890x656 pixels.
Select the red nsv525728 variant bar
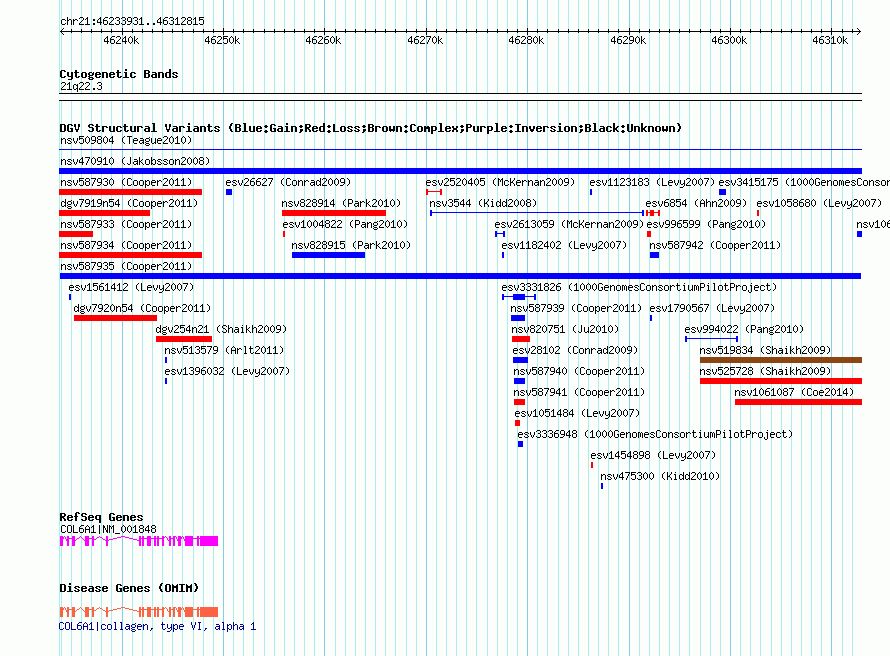[780, 381]
